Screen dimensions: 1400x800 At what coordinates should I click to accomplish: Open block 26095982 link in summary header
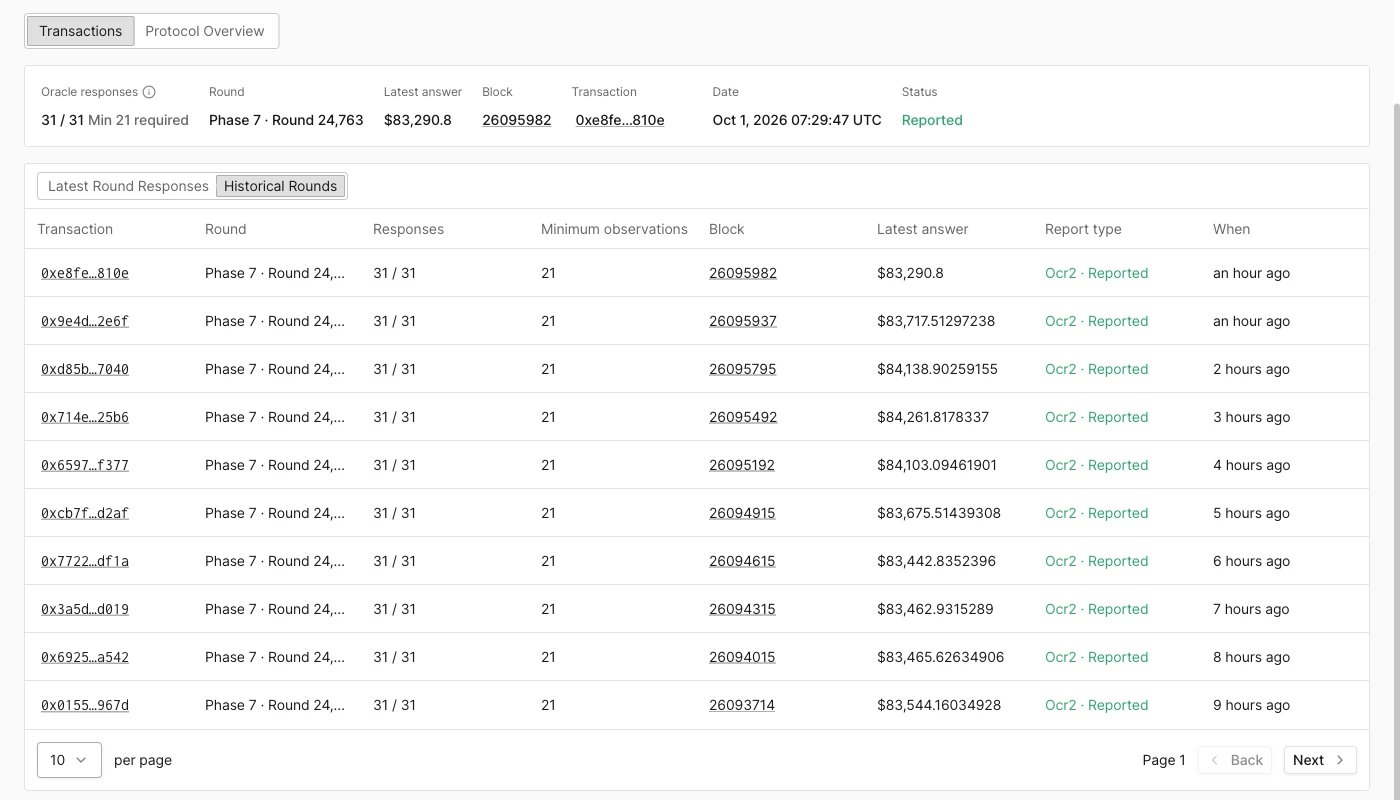[517, 120]
